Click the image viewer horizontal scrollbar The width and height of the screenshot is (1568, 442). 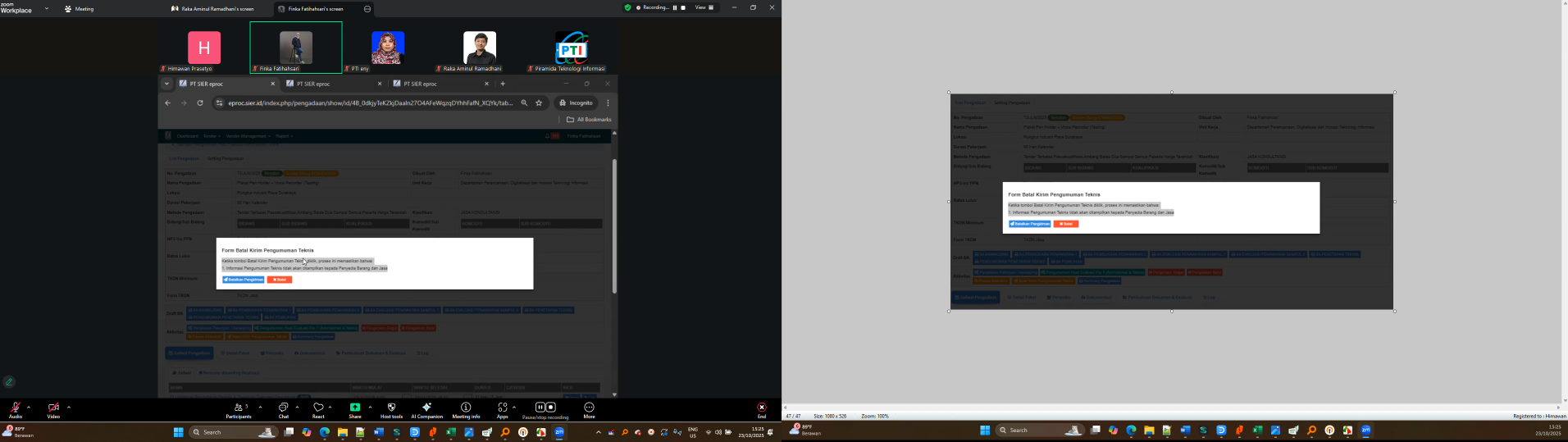pos(1171,408)
